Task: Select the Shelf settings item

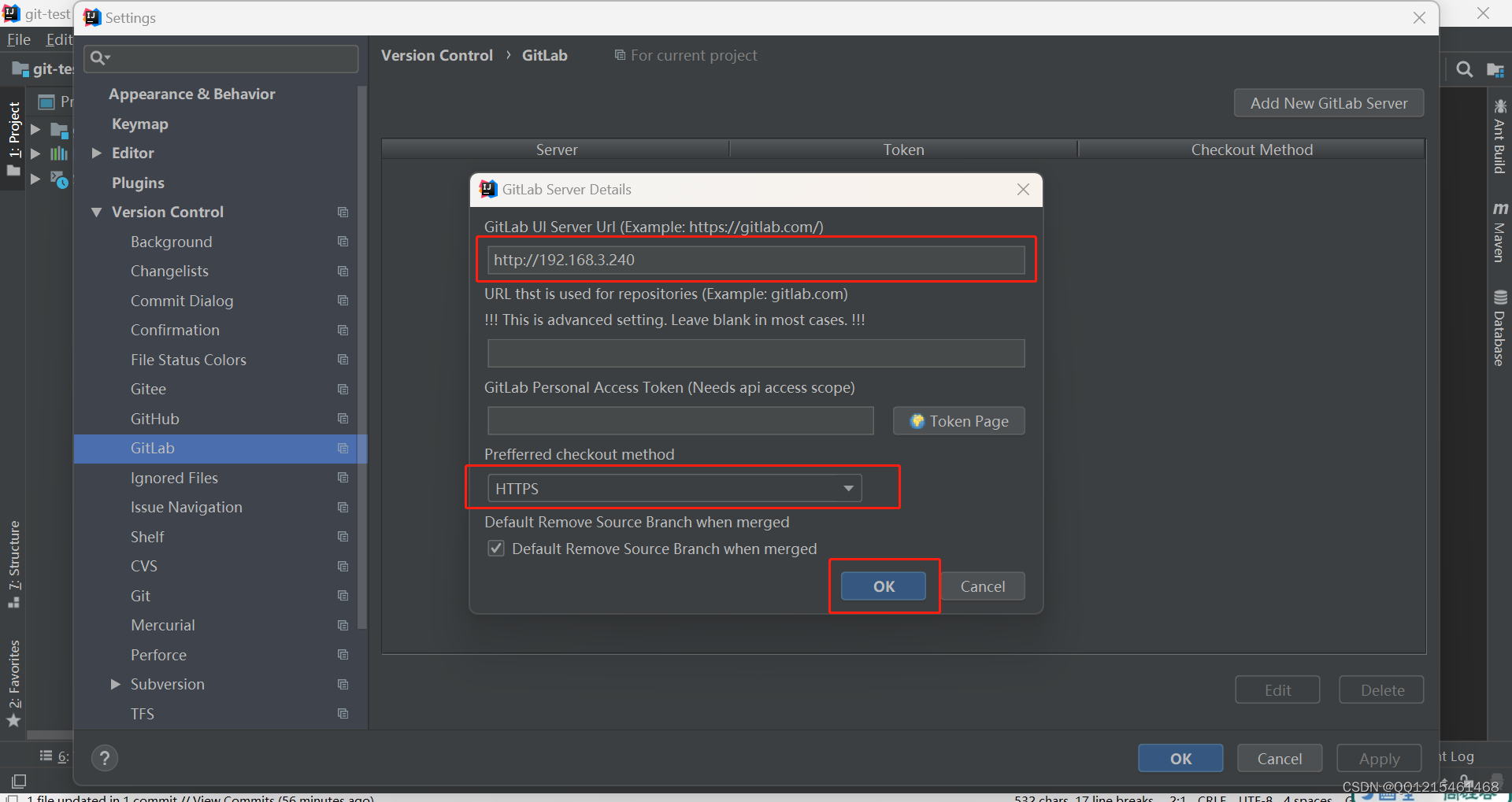Action: 147,537
